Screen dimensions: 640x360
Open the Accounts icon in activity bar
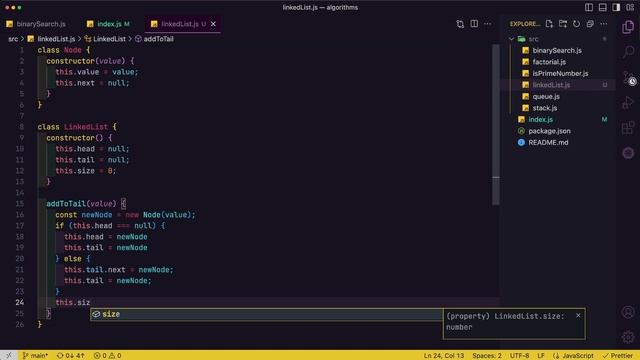click(x=628, y=312)
